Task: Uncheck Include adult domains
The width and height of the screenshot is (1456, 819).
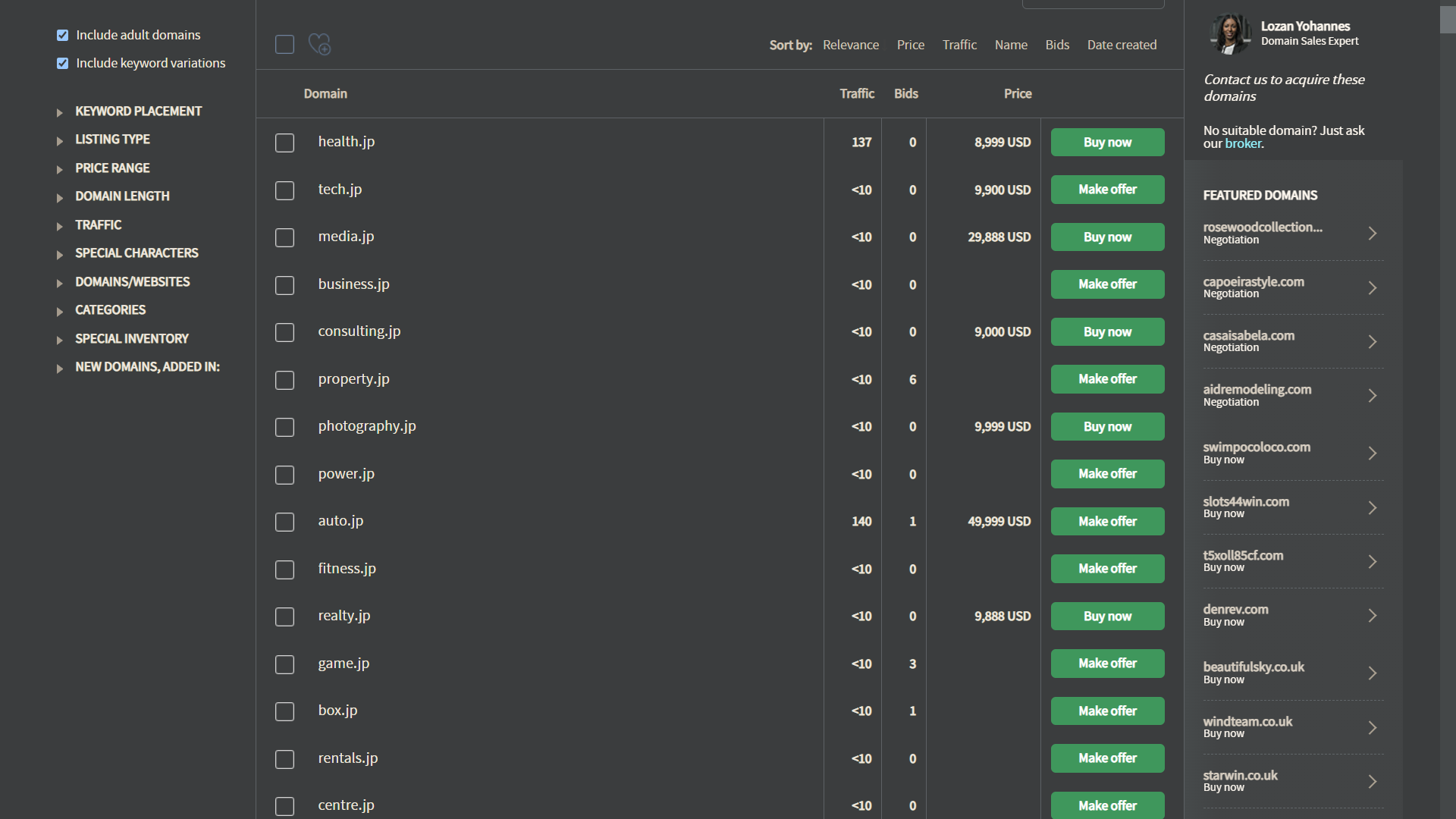Action: pyautogui.click(x=63, y=36)
